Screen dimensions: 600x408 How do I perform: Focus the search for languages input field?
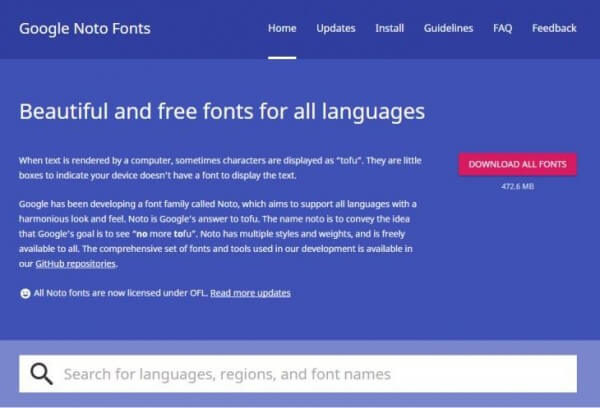pos(298,374)
